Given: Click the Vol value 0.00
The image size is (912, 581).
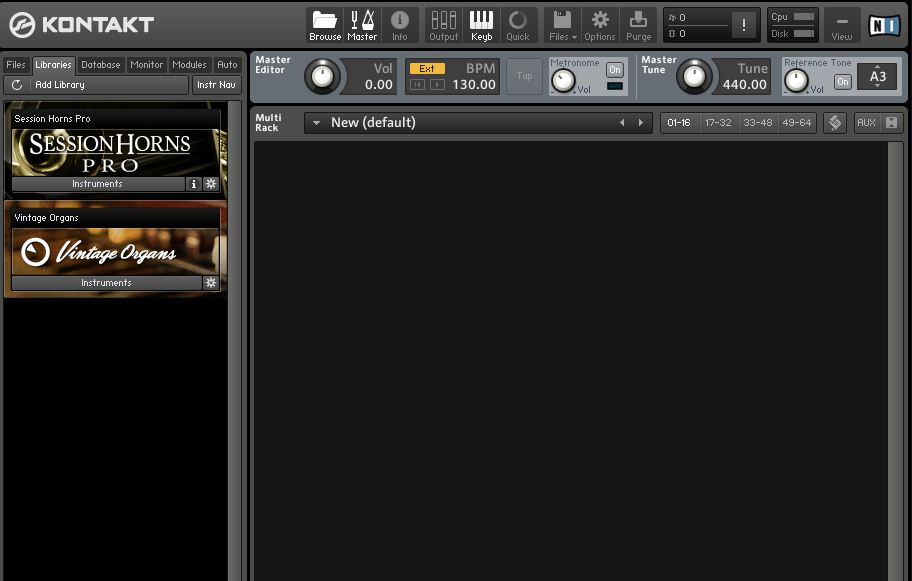Looking at the screenshot, I should pos(379,85).
